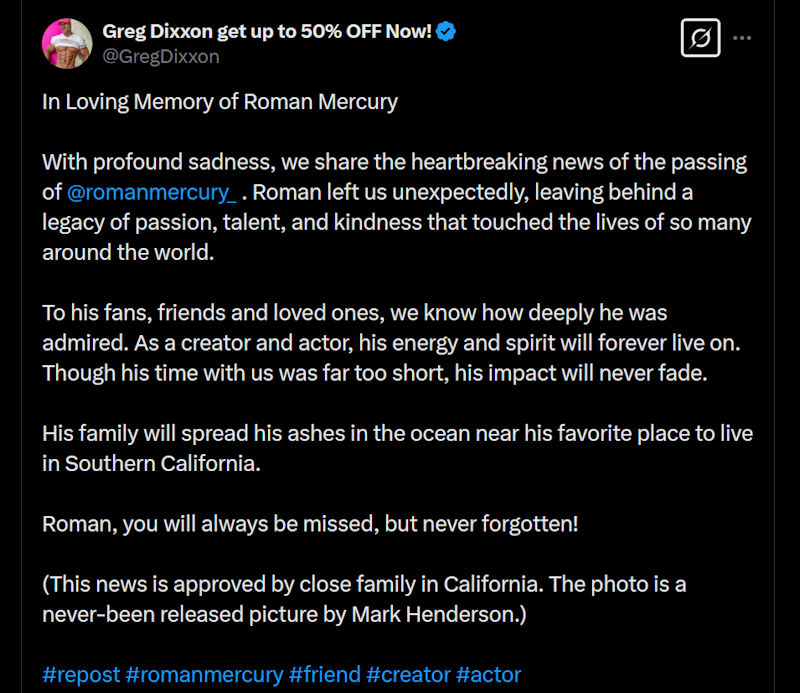Click Greg Dixxon's profile avatar
The height and width of the screenshot is (693, 800).
click(x=67, y=44)
